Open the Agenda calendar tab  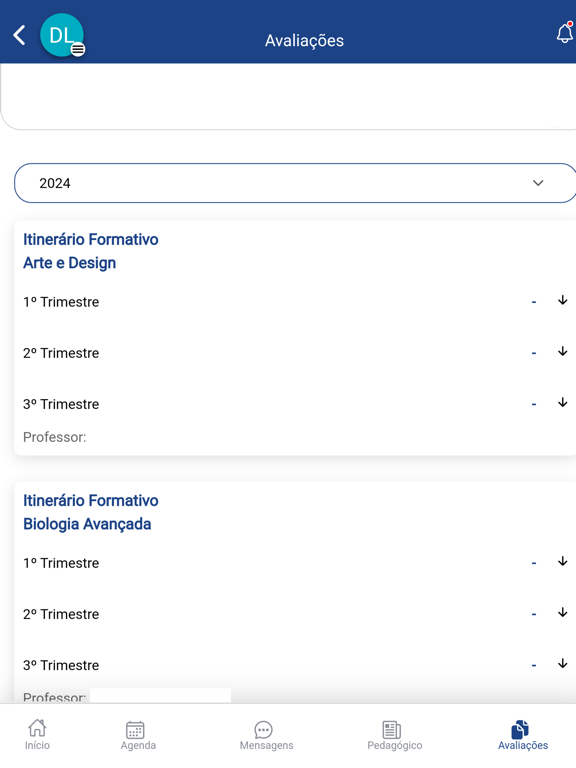coord(138,736)
